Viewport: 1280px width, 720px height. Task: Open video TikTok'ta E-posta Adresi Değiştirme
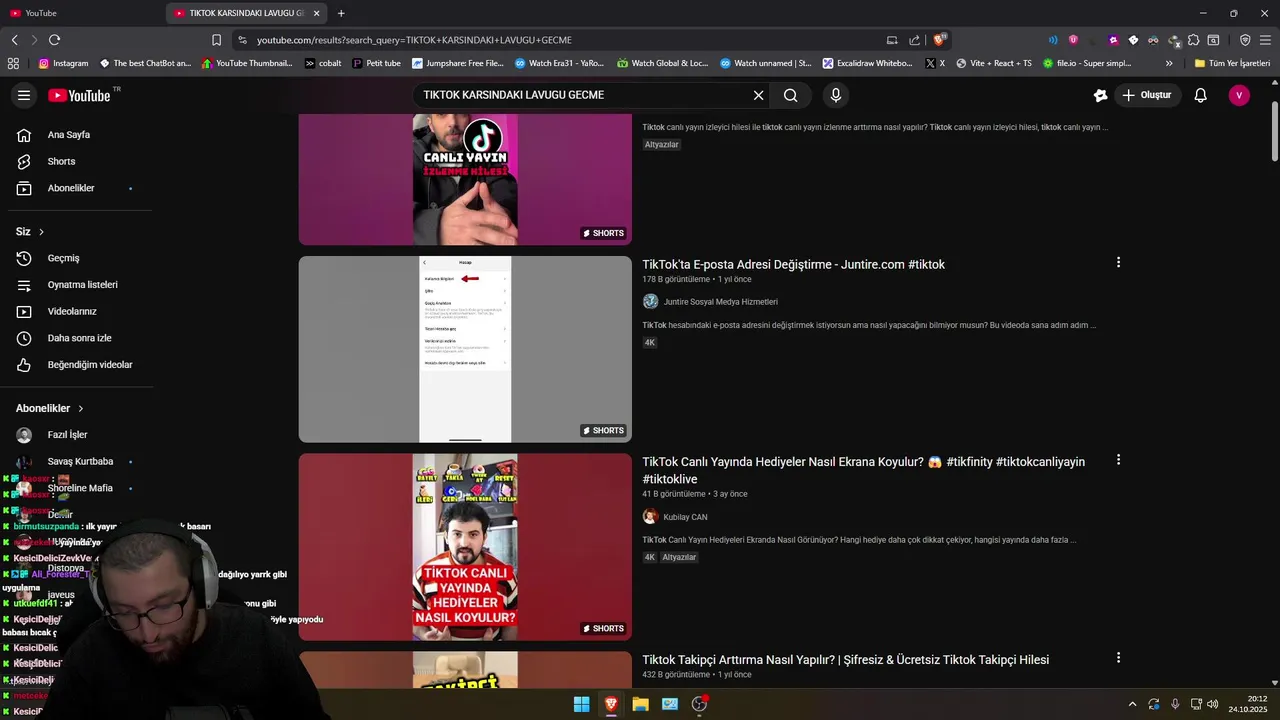(793, 264)
